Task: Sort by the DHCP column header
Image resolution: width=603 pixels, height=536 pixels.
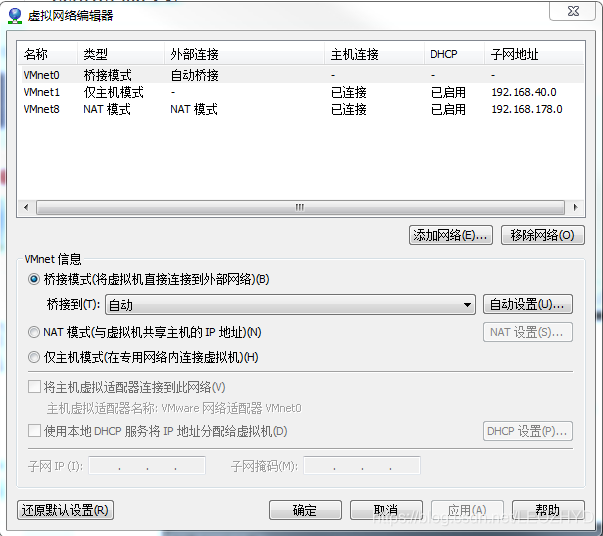Action: point(454,54)
